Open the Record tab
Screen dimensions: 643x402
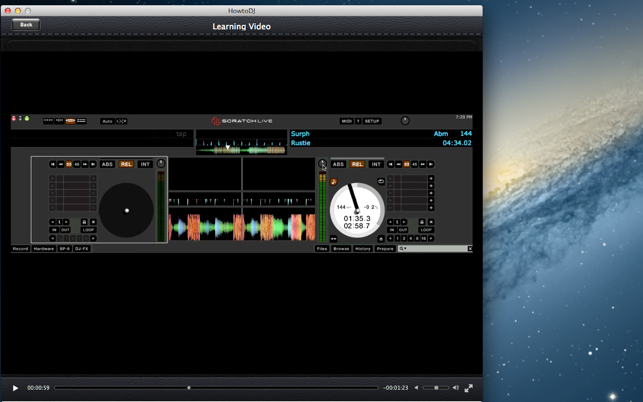(21, 249)
